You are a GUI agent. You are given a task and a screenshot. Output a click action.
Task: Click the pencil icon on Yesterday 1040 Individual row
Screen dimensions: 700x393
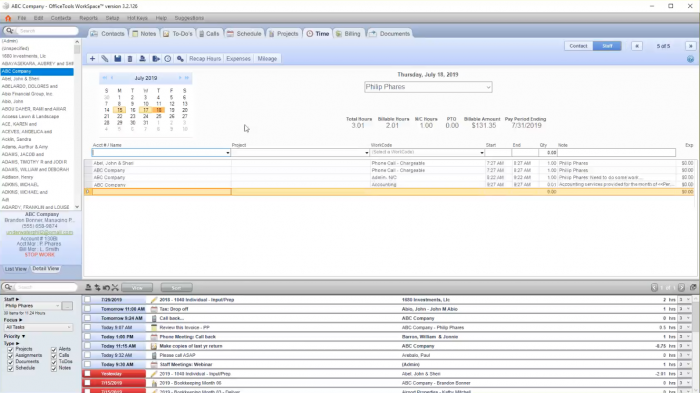click(x=154, y=374)
